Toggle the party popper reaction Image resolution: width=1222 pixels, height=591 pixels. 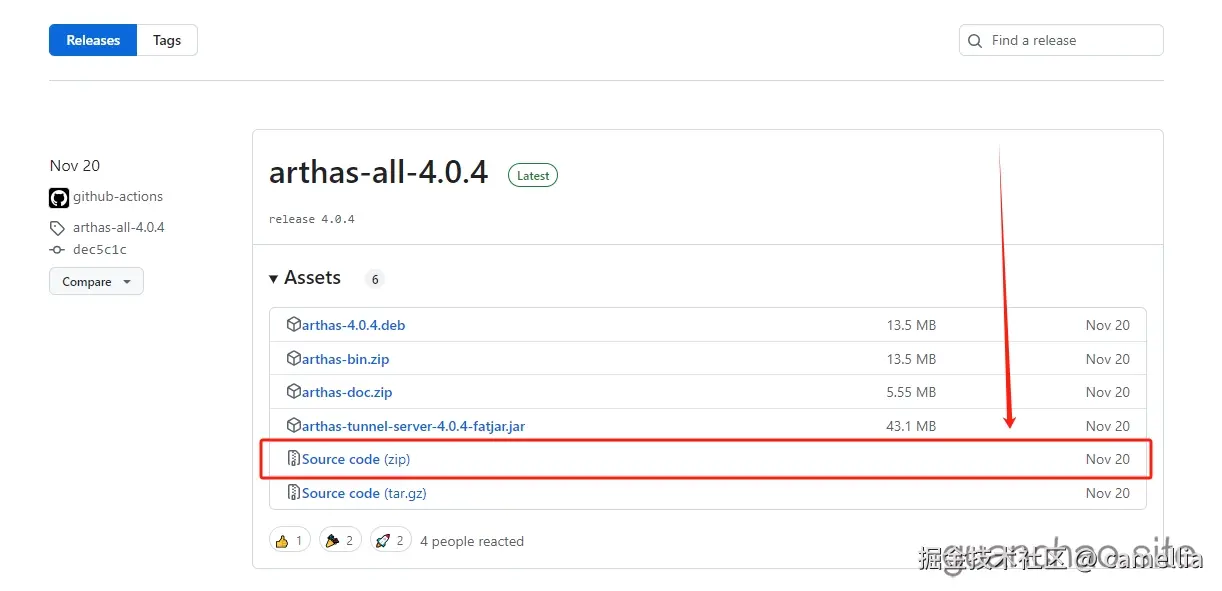coord(340,541)
